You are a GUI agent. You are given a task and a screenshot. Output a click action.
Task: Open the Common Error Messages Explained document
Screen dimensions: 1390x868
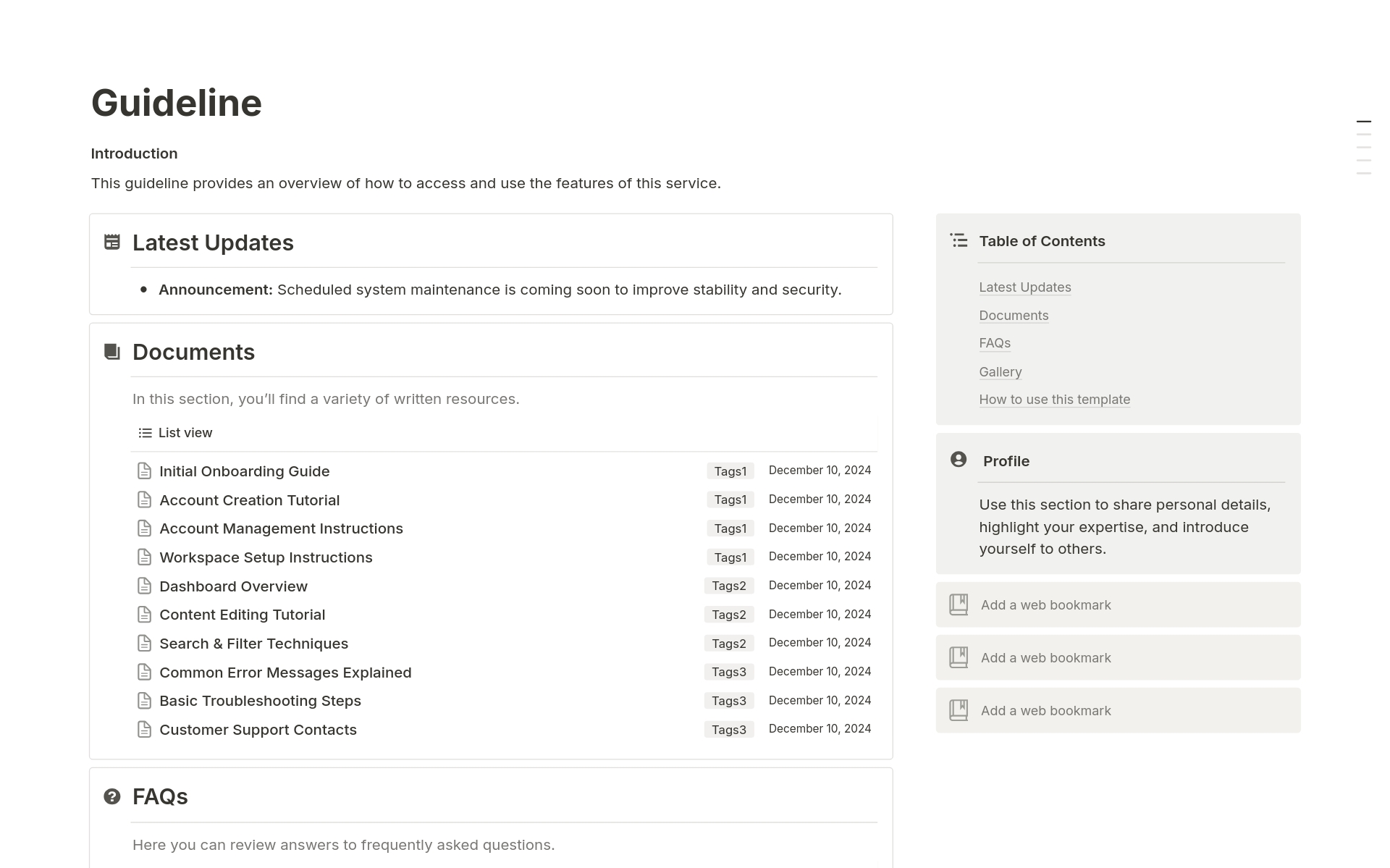285,672
